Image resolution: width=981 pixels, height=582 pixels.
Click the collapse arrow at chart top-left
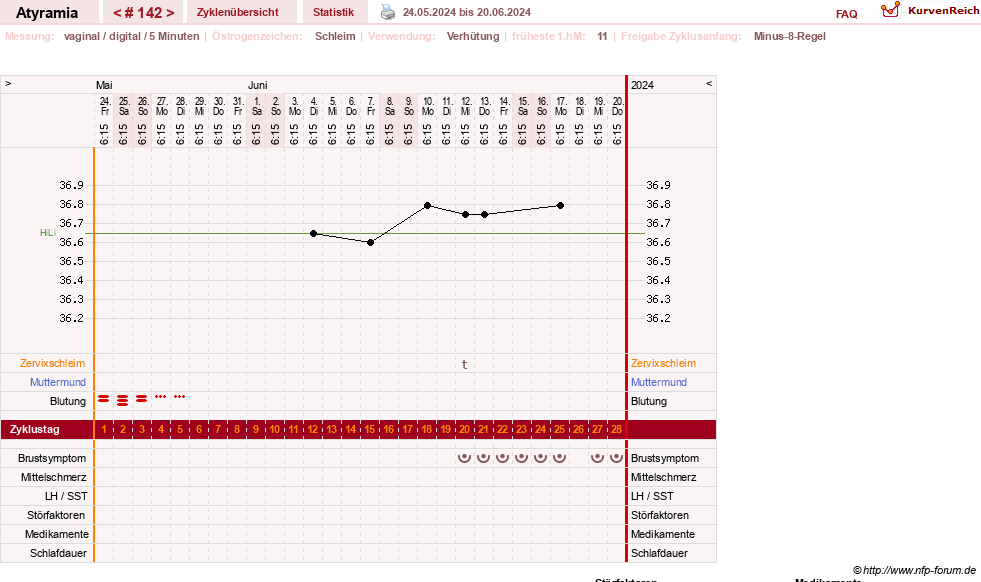(8, 83)
